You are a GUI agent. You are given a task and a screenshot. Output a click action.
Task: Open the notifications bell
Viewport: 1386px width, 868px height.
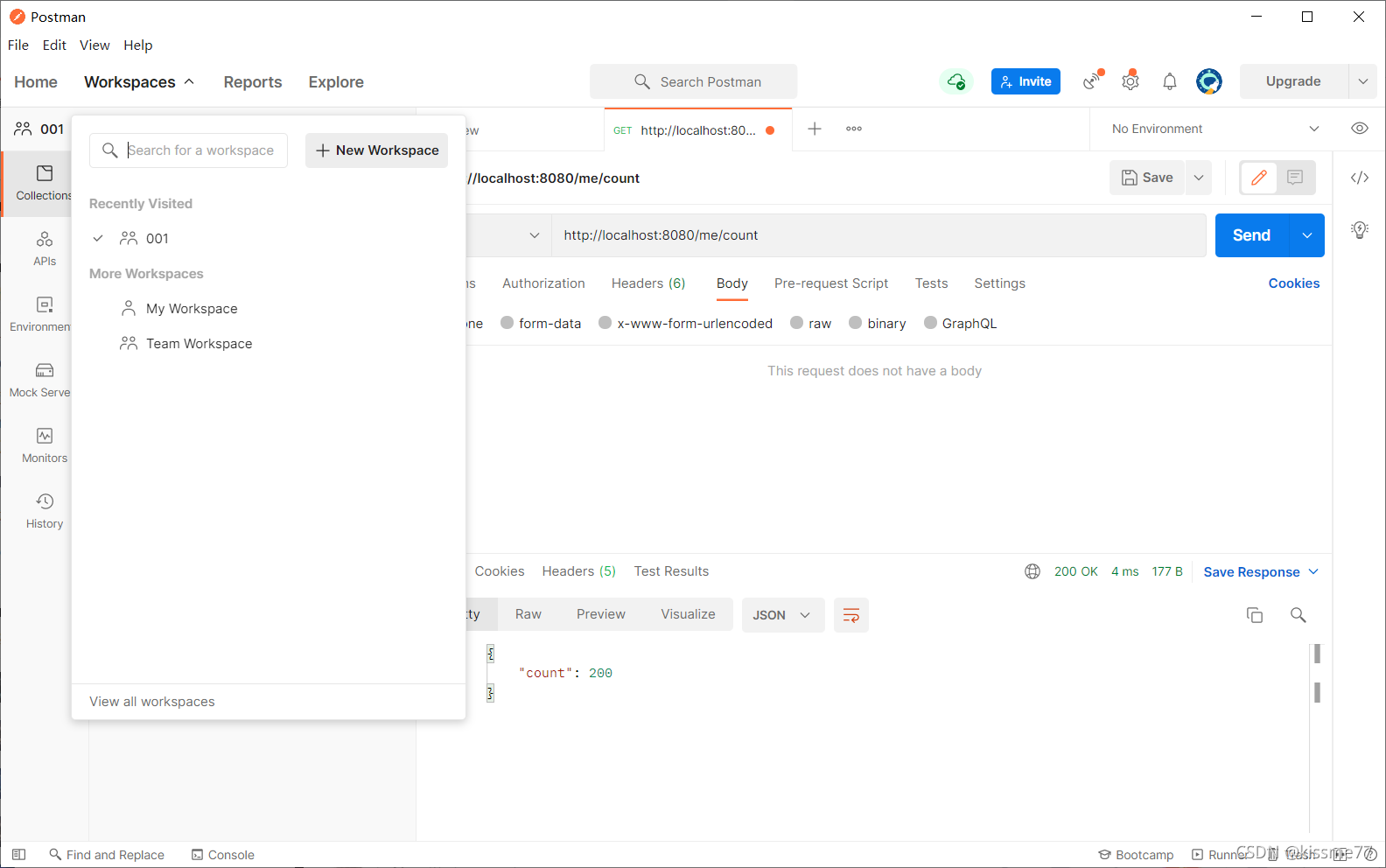coord(1170,81)
